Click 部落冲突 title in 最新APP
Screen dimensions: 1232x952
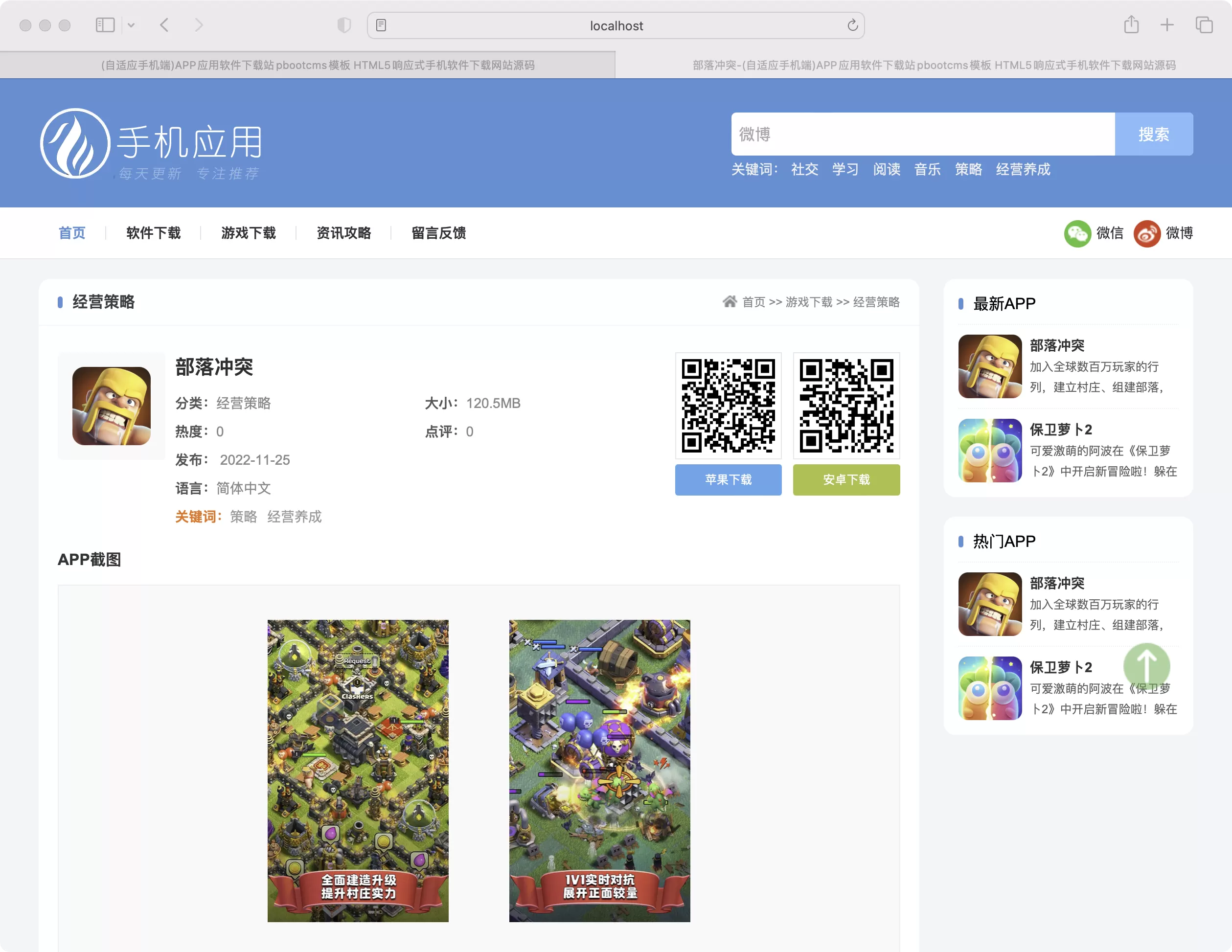(x=1056, y=345)
